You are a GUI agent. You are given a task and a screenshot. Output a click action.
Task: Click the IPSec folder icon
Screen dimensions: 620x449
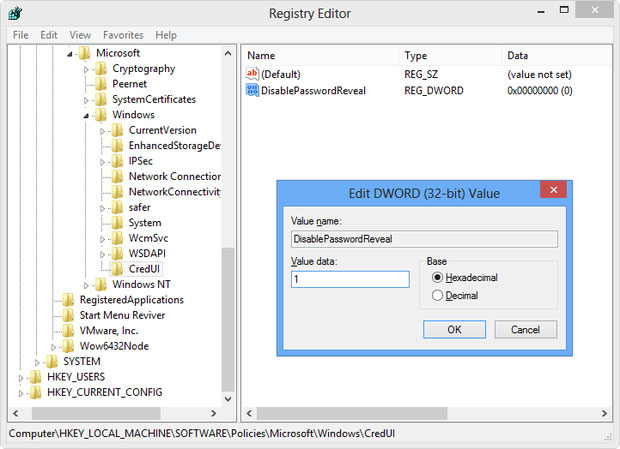pyautogui.click(x=117, y=161)
